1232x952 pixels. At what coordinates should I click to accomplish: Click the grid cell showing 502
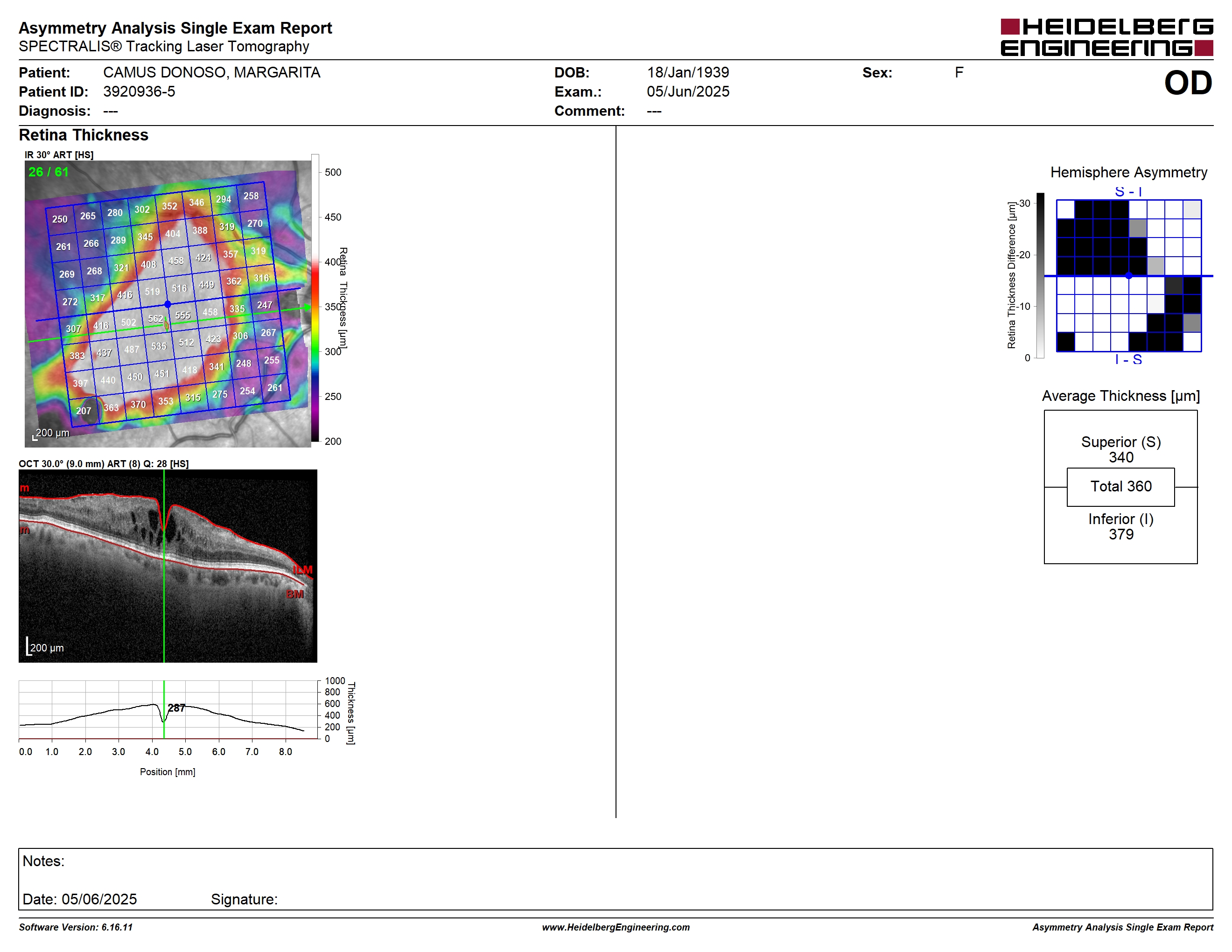(129, 322)
